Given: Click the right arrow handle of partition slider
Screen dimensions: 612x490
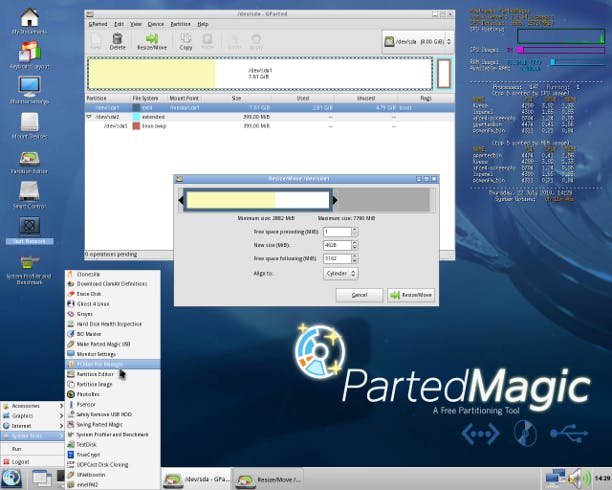Looking at the screenshot, I should [335, 200].
